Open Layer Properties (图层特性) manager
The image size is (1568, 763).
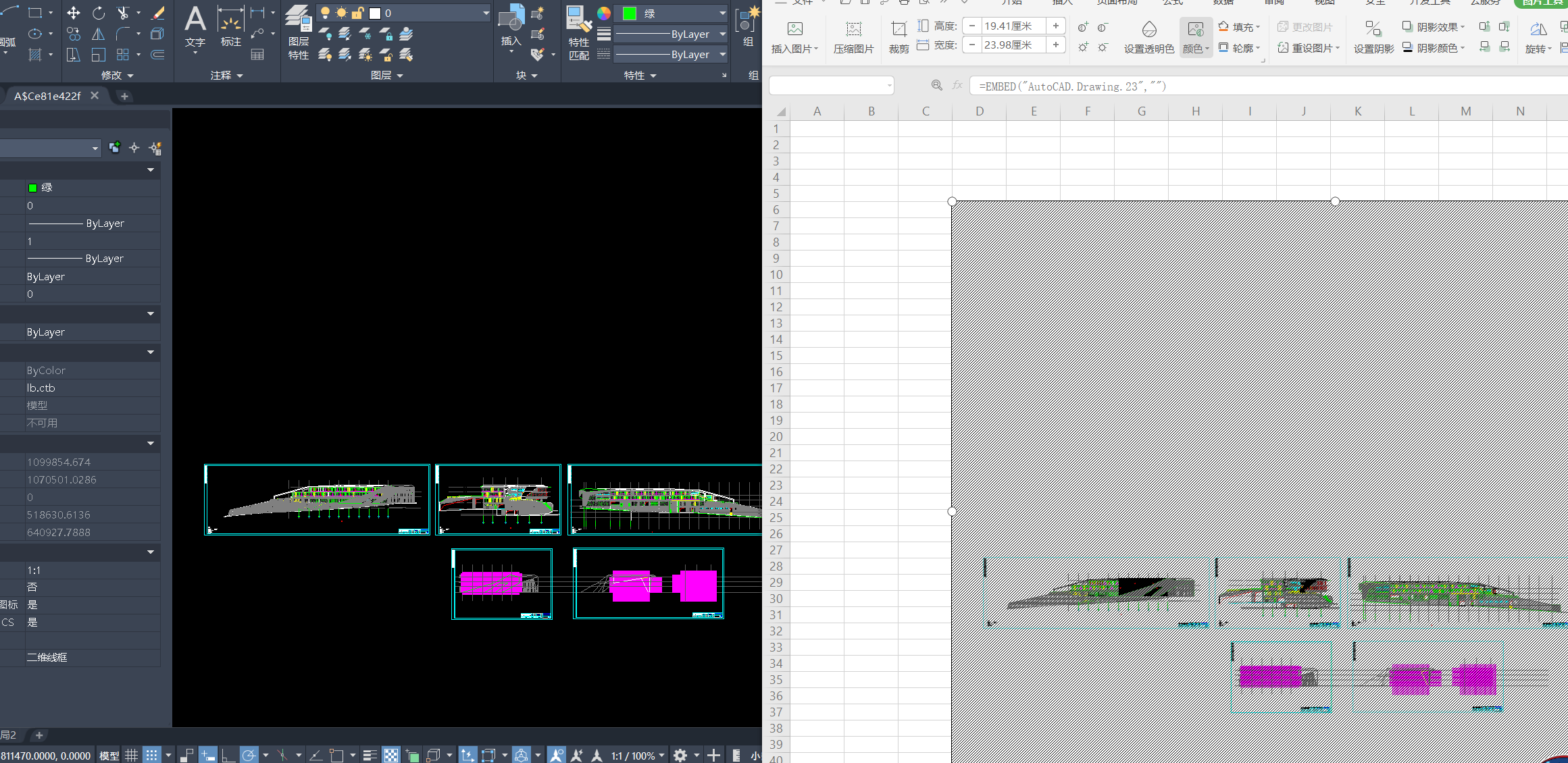298,32
